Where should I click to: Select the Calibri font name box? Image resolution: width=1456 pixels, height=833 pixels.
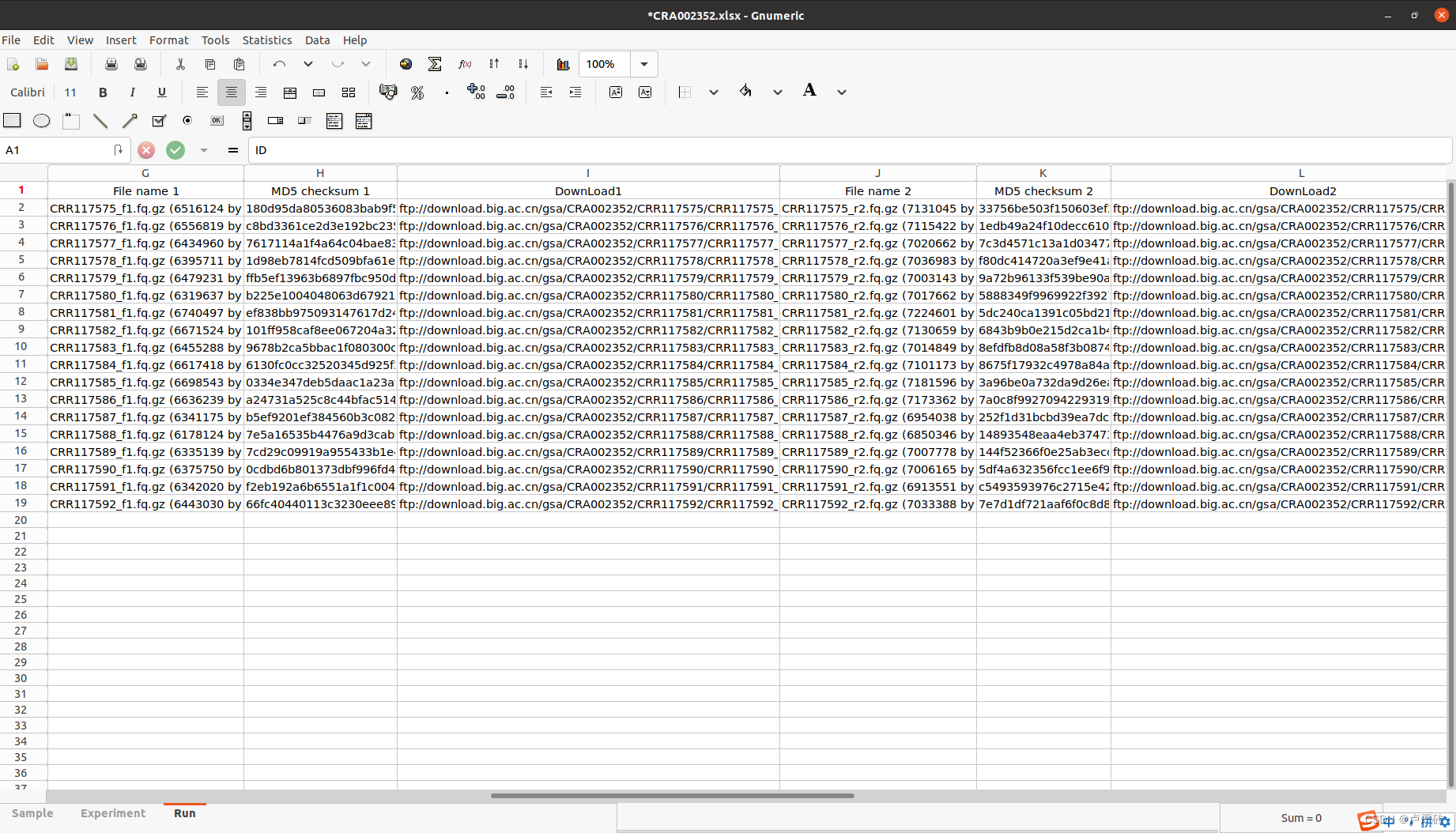tap(28, 92)
